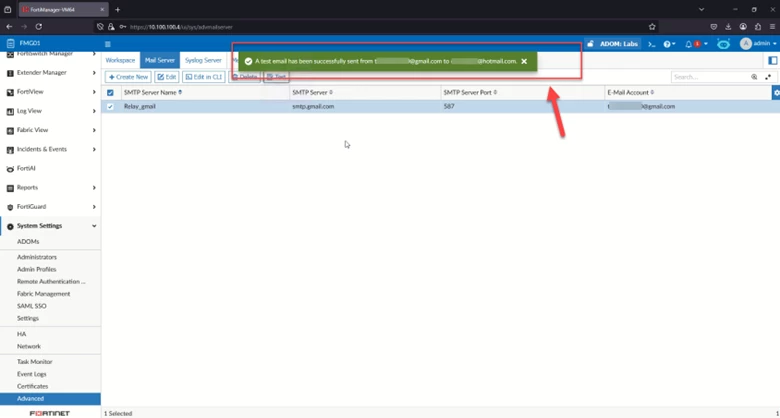Open the Admin Profiles menu item
780x418 pixels.
point(36,269)
